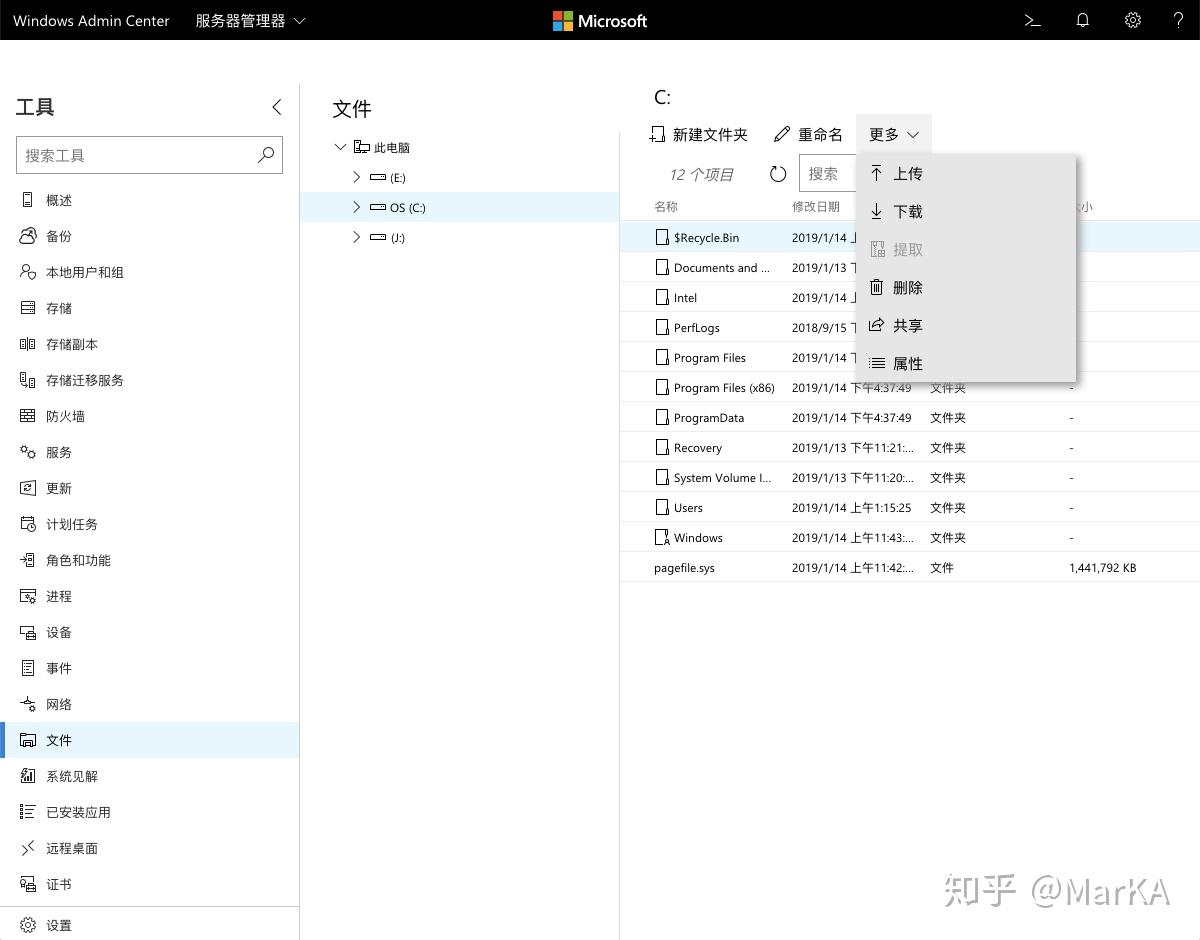Open the 概述 overview tool

pos(149,200)
